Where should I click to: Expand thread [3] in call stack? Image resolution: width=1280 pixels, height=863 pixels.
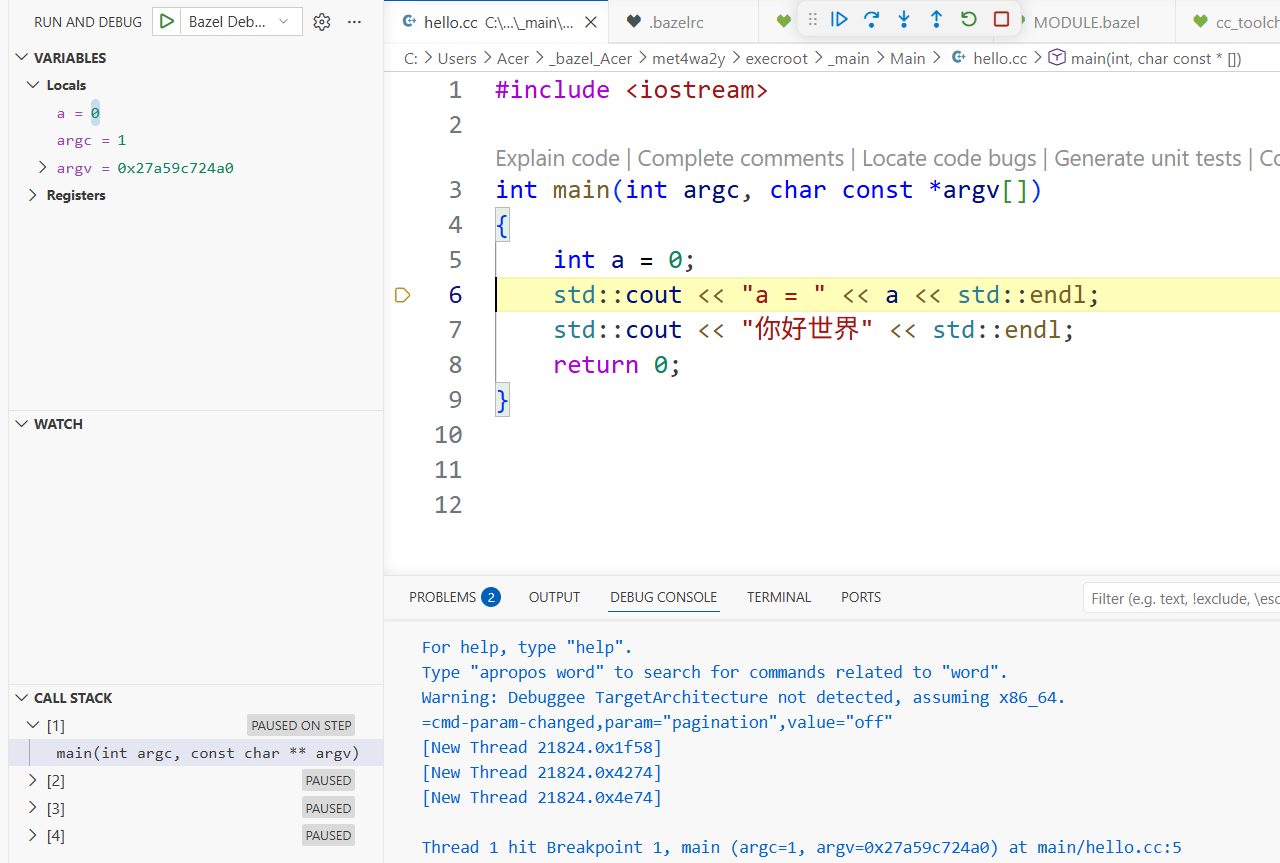coord(34,808)
